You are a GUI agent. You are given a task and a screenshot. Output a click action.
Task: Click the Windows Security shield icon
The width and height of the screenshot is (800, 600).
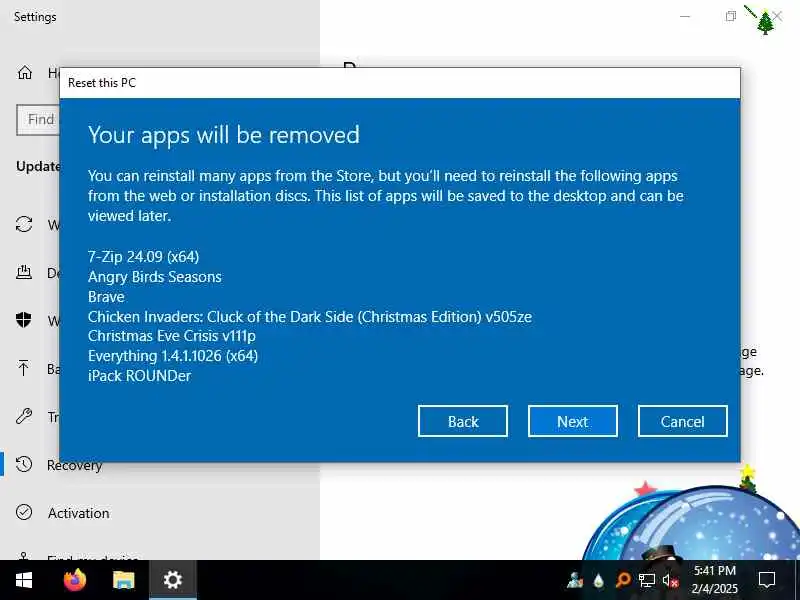click(23, 320)
